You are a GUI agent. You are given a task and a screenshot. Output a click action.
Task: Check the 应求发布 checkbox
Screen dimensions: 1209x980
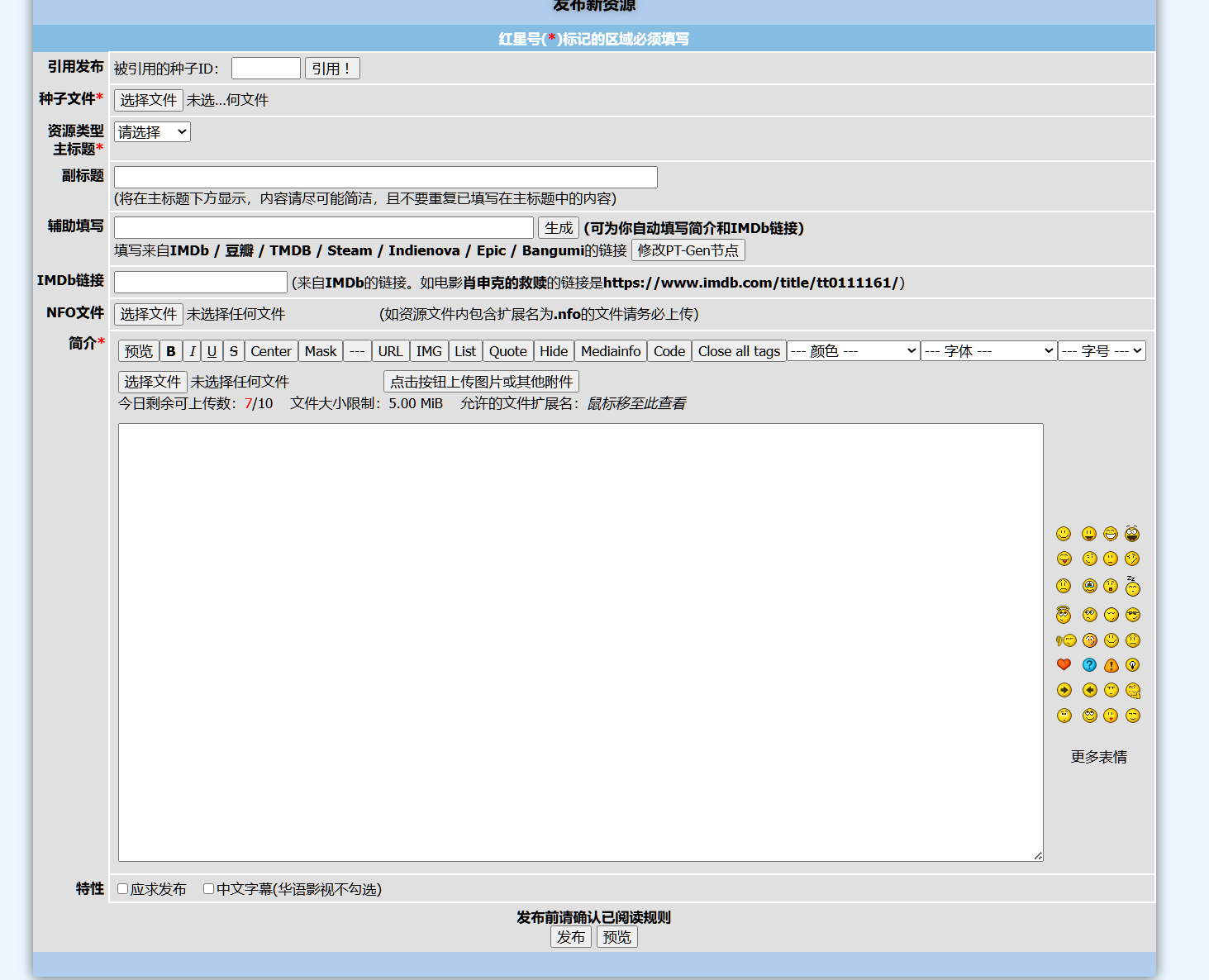(123, 889)
